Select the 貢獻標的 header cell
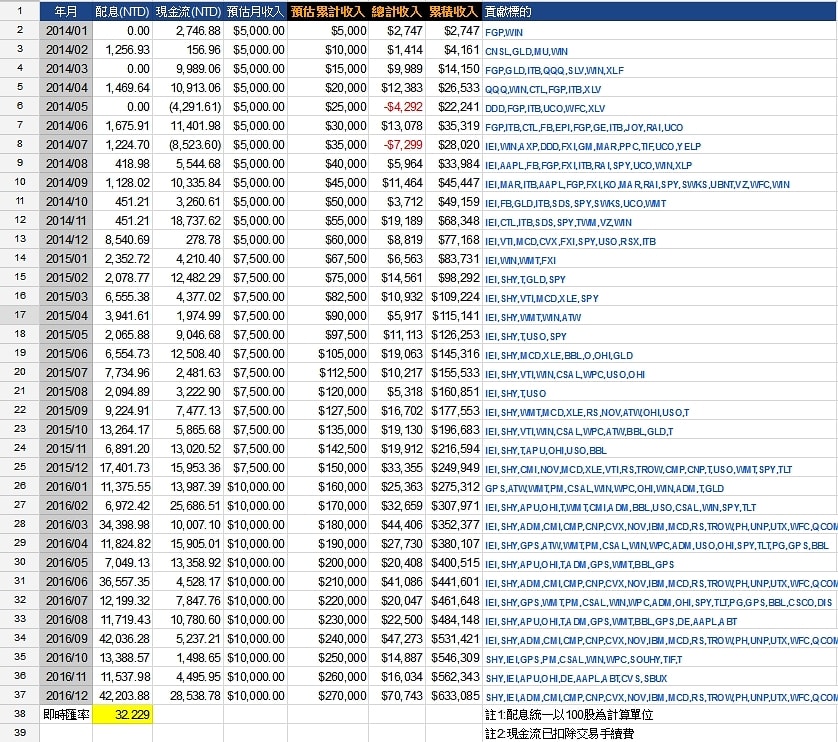The width and height of the screenshot is (838, 742). click(x=508, y=12)
